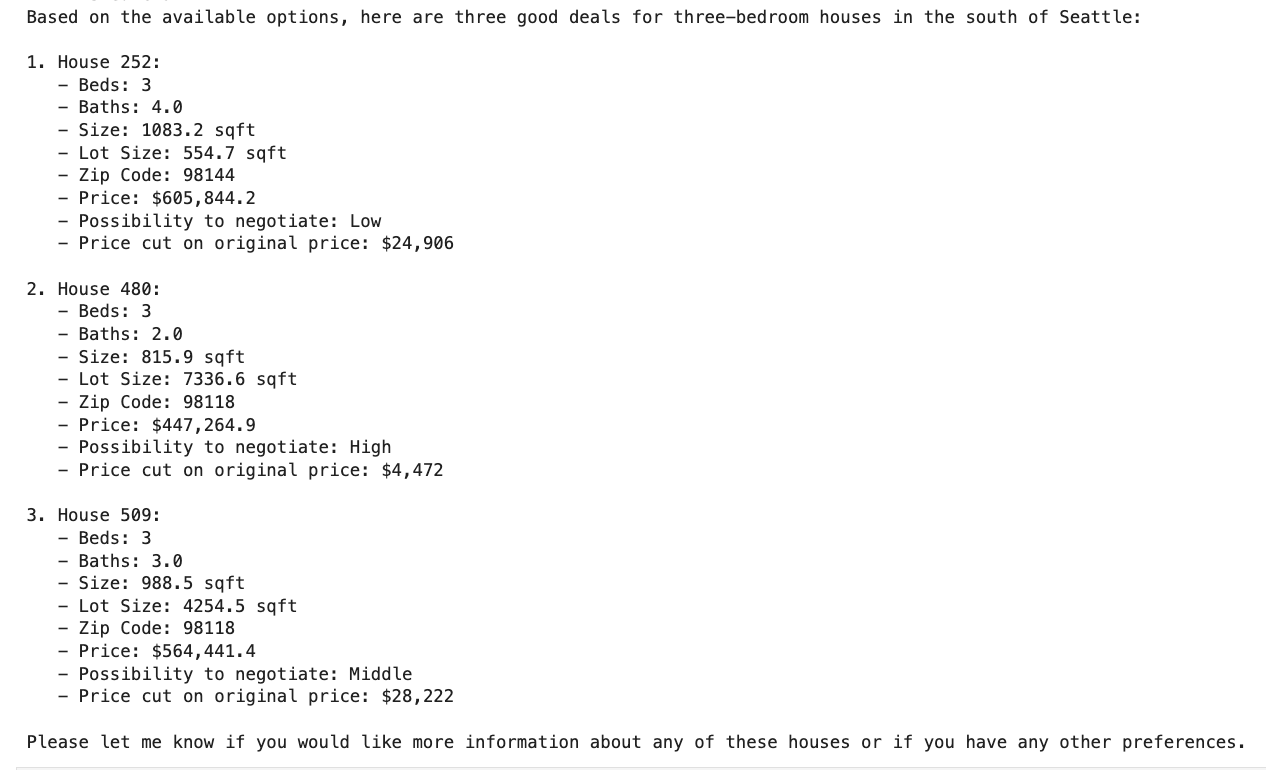Click the closing "Please let me know" sentence
Viewport: 1266px width, 770px height.
click(x=635, y=742)
